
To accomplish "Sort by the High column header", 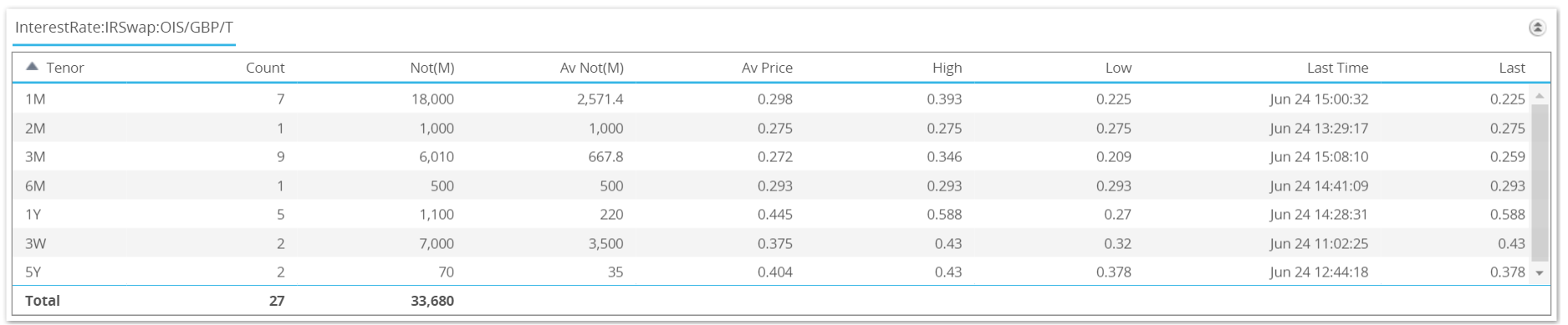I will click(x=947, y=68).
